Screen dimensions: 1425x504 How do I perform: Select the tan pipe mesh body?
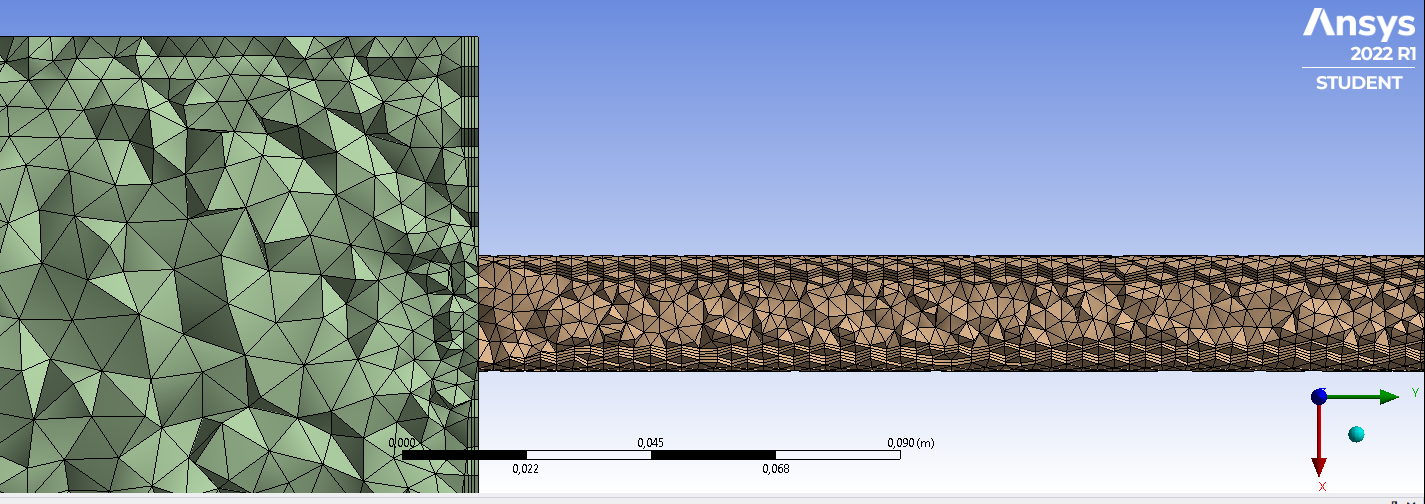tap(951, 313)
